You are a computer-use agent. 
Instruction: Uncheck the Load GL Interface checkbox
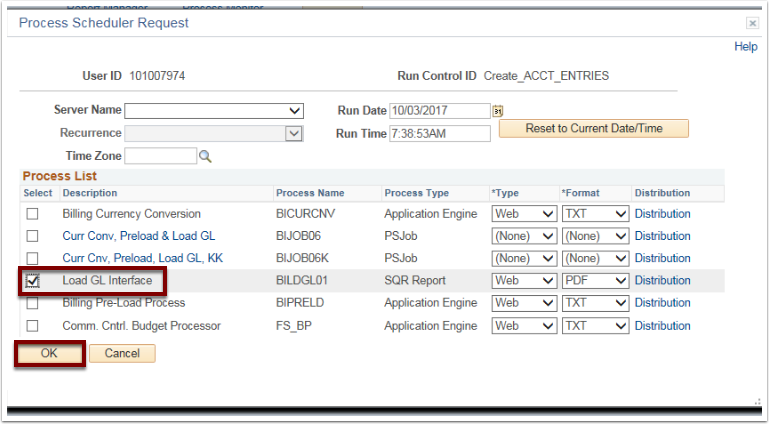pos(32,280)
